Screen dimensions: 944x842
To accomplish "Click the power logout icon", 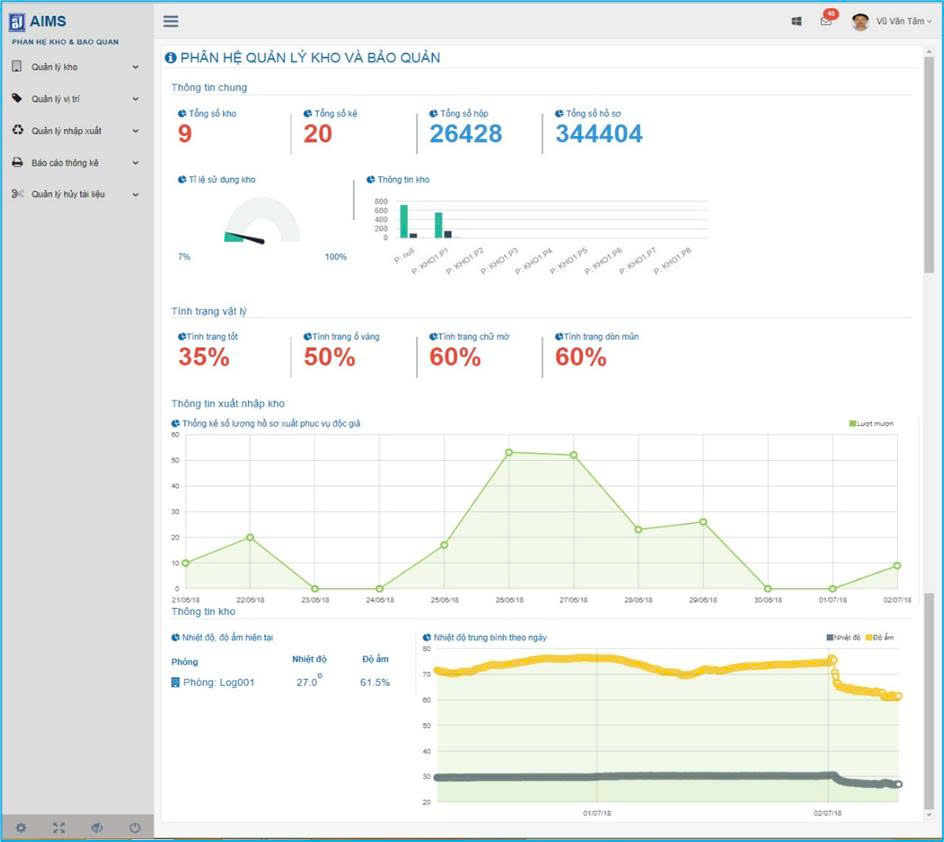I will [x=135, y=827].
